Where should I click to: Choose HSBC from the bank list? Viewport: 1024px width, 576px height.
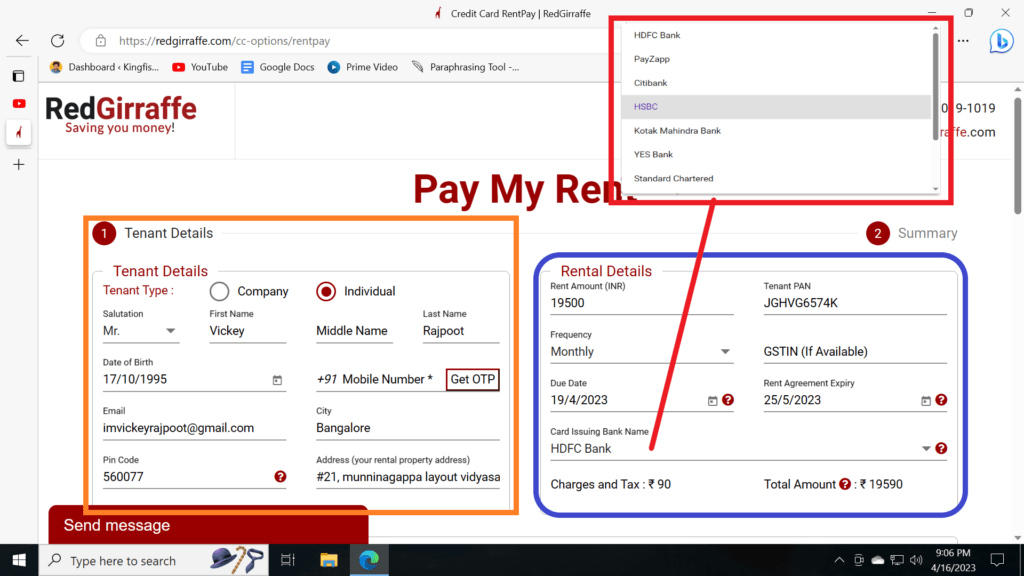(776, 106)
